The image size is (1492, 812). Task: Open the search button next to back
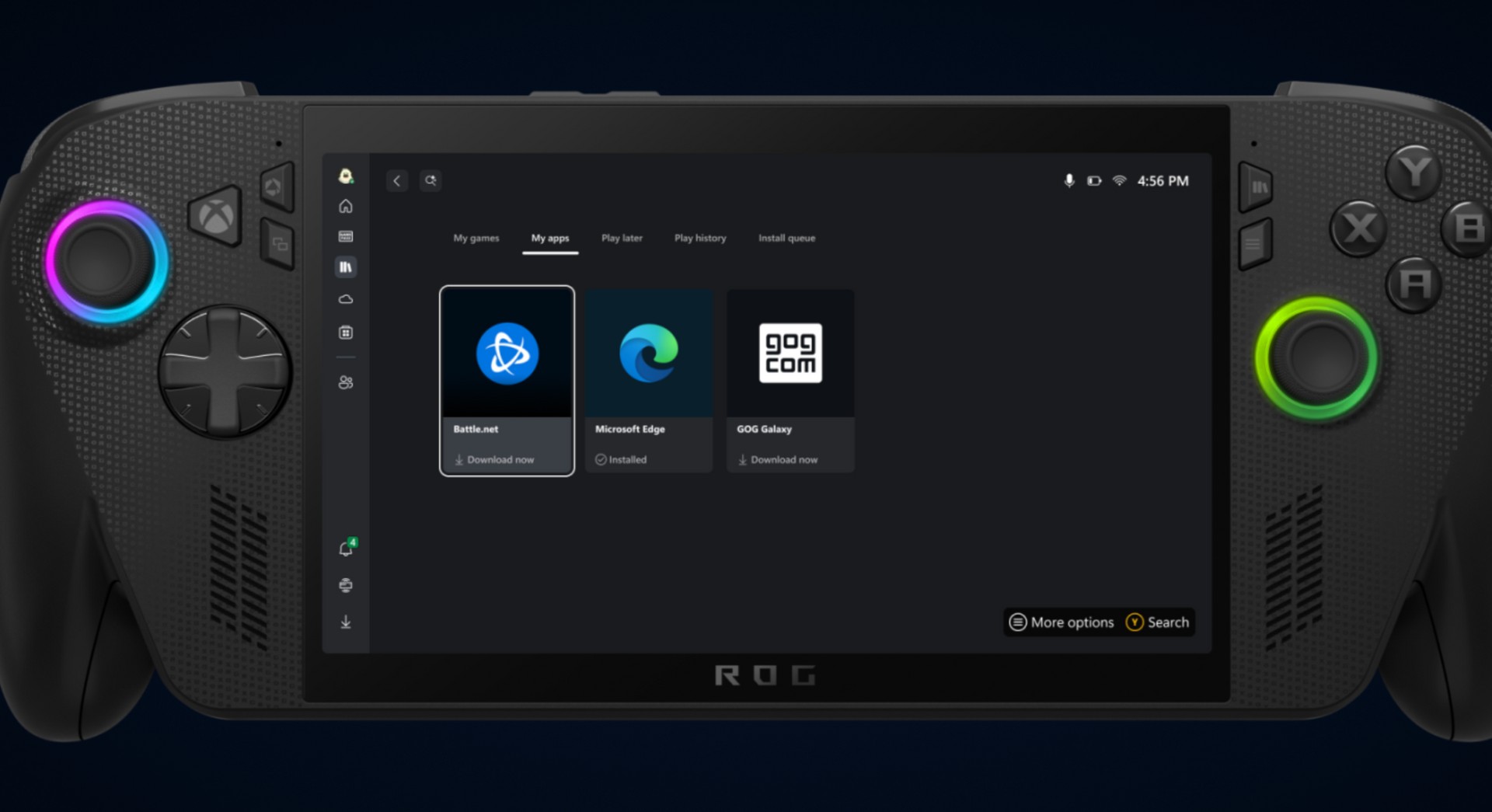(431, 181)
